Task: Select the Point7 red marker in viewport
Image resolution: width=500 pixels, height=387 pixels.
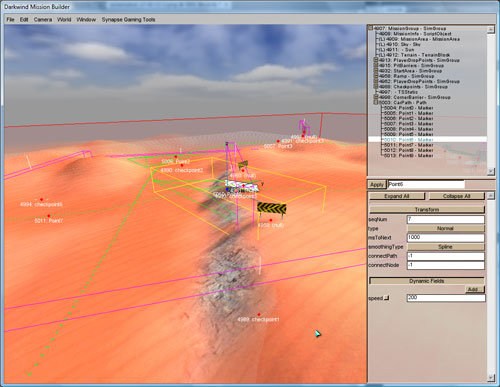Action: click(49, 216)
